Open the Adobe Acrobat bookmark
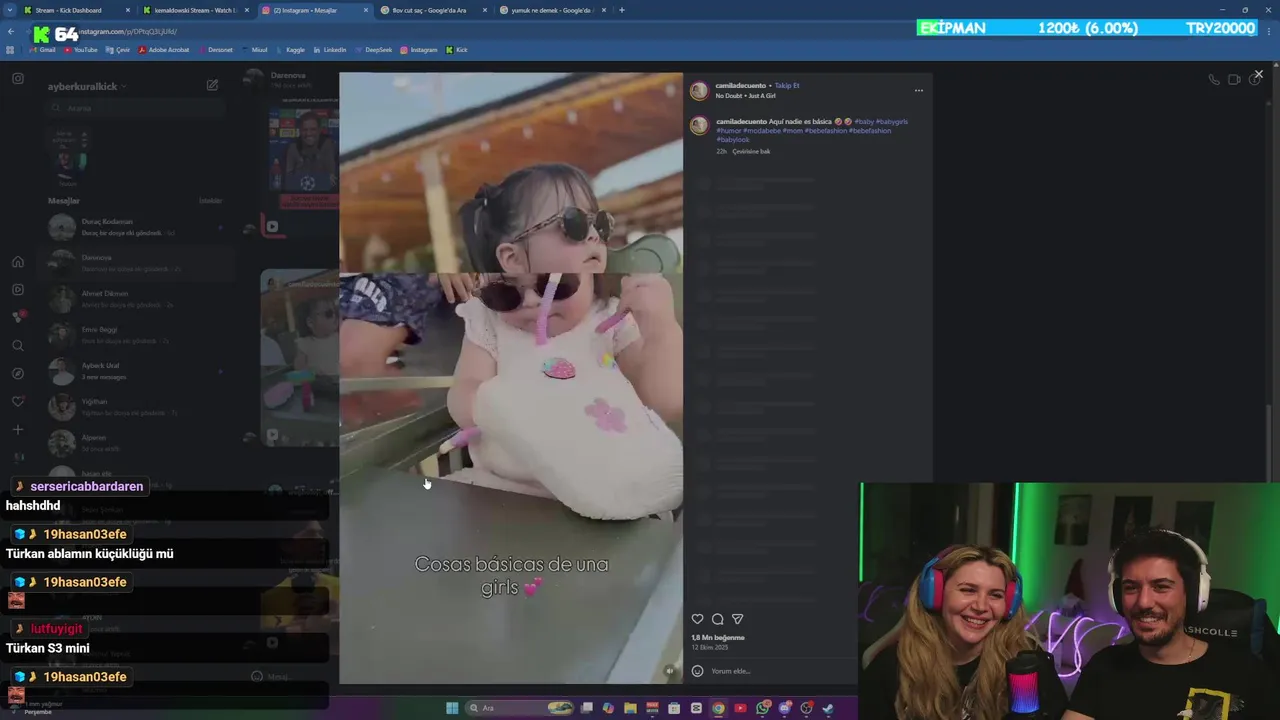 click(x=164, y=50)
